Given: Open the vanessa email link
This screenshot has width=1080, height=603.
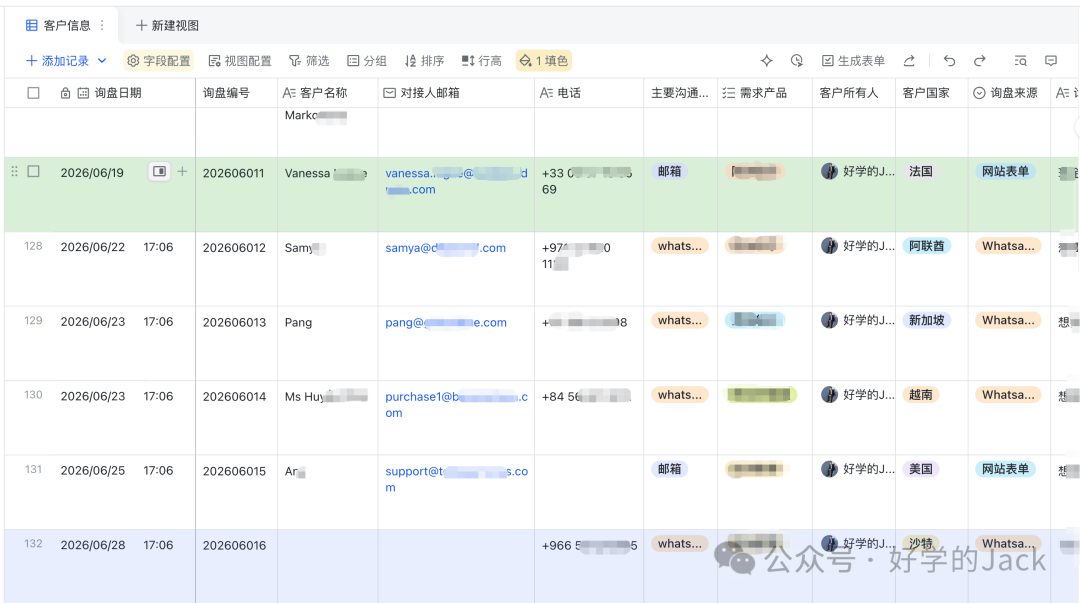Looking at the screenshot, I should (x=456, y=181).
